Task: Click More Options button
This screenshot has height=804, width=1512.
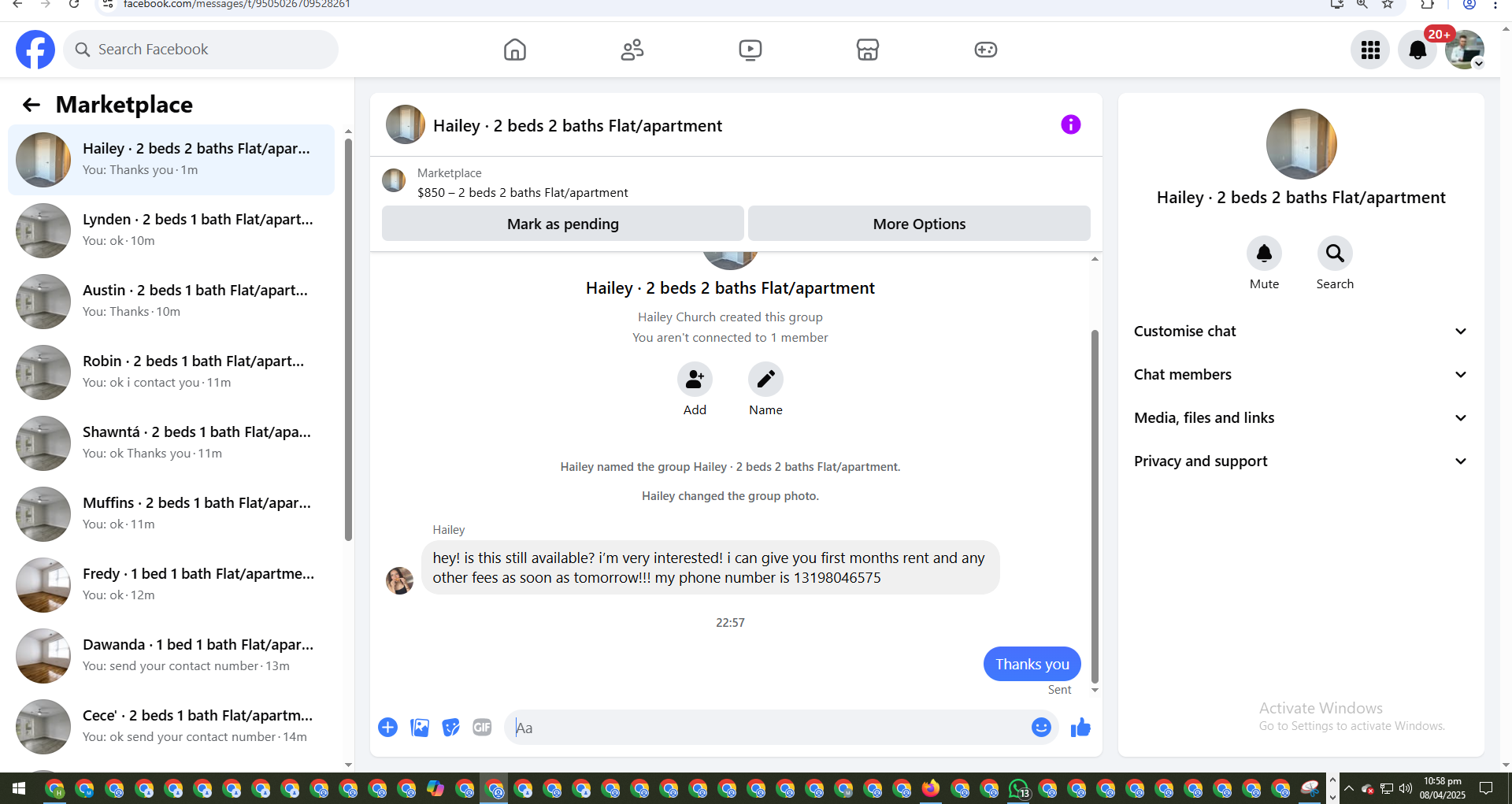Action: (919, 224)
